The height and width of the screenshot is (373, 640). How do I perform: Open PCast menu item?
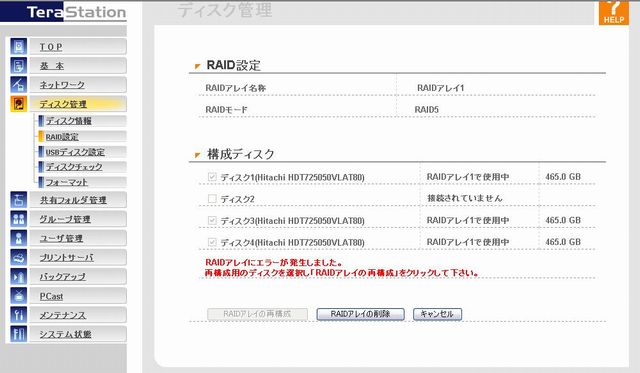tap(78, 295)
